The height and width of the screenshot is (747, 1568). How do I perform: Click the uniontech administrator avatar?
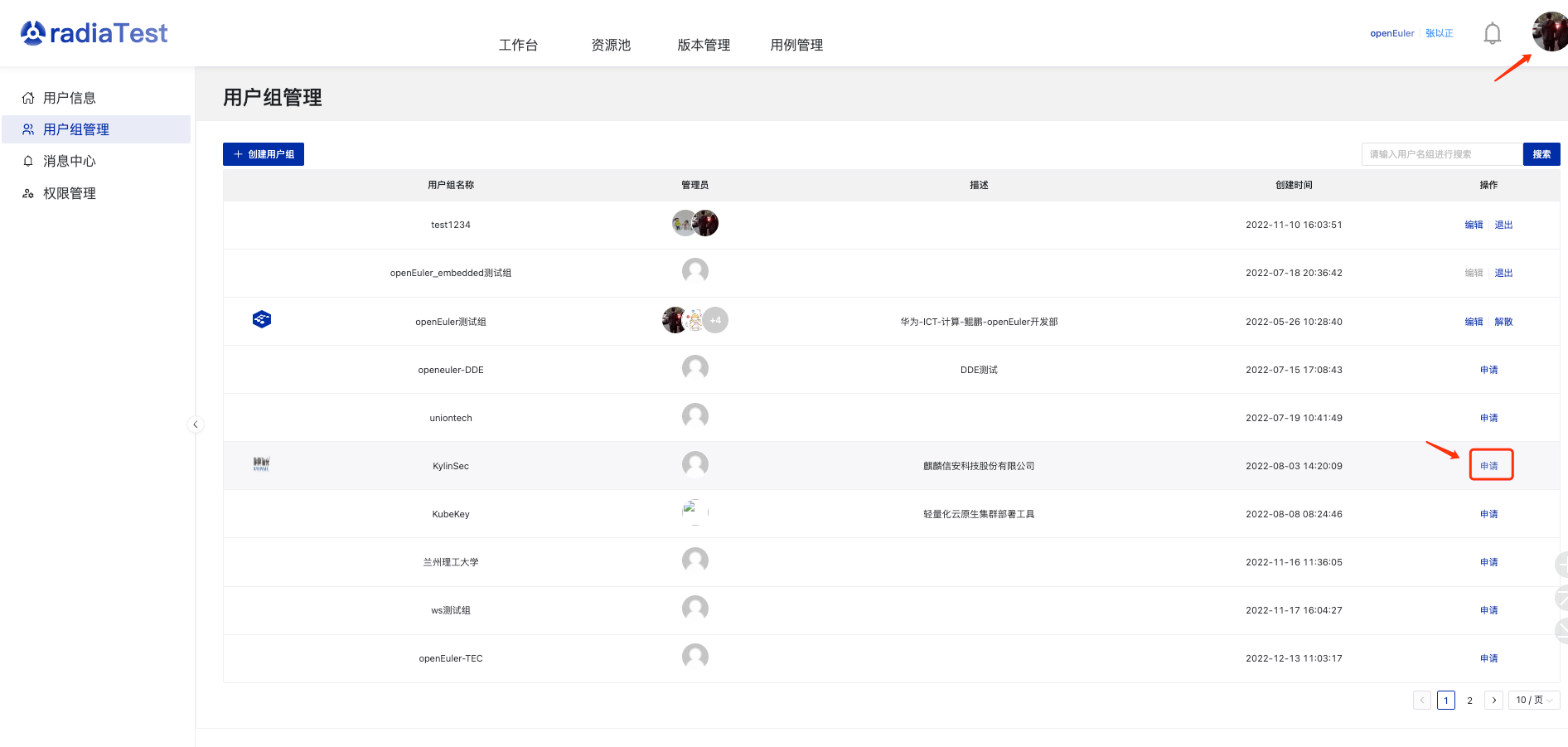click(x=694, y=416)
